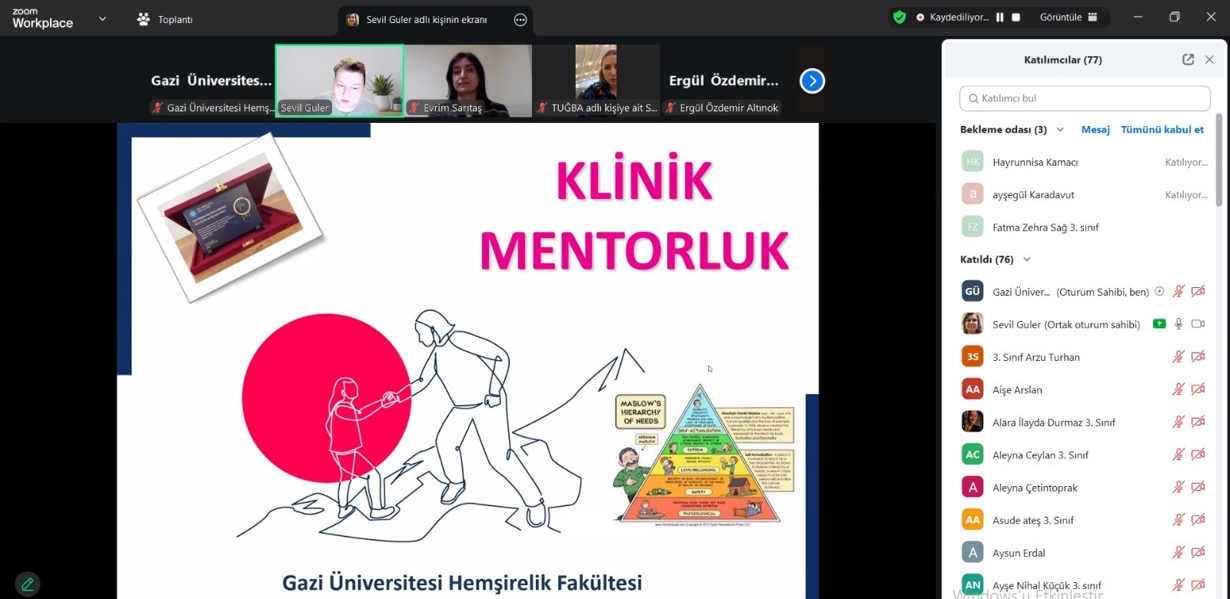Image resolution: width=1230 pixels, height=599 pixels.
Task: Select Hayrunnisa Kamacı in waiting room
Action: point(1084,162)
